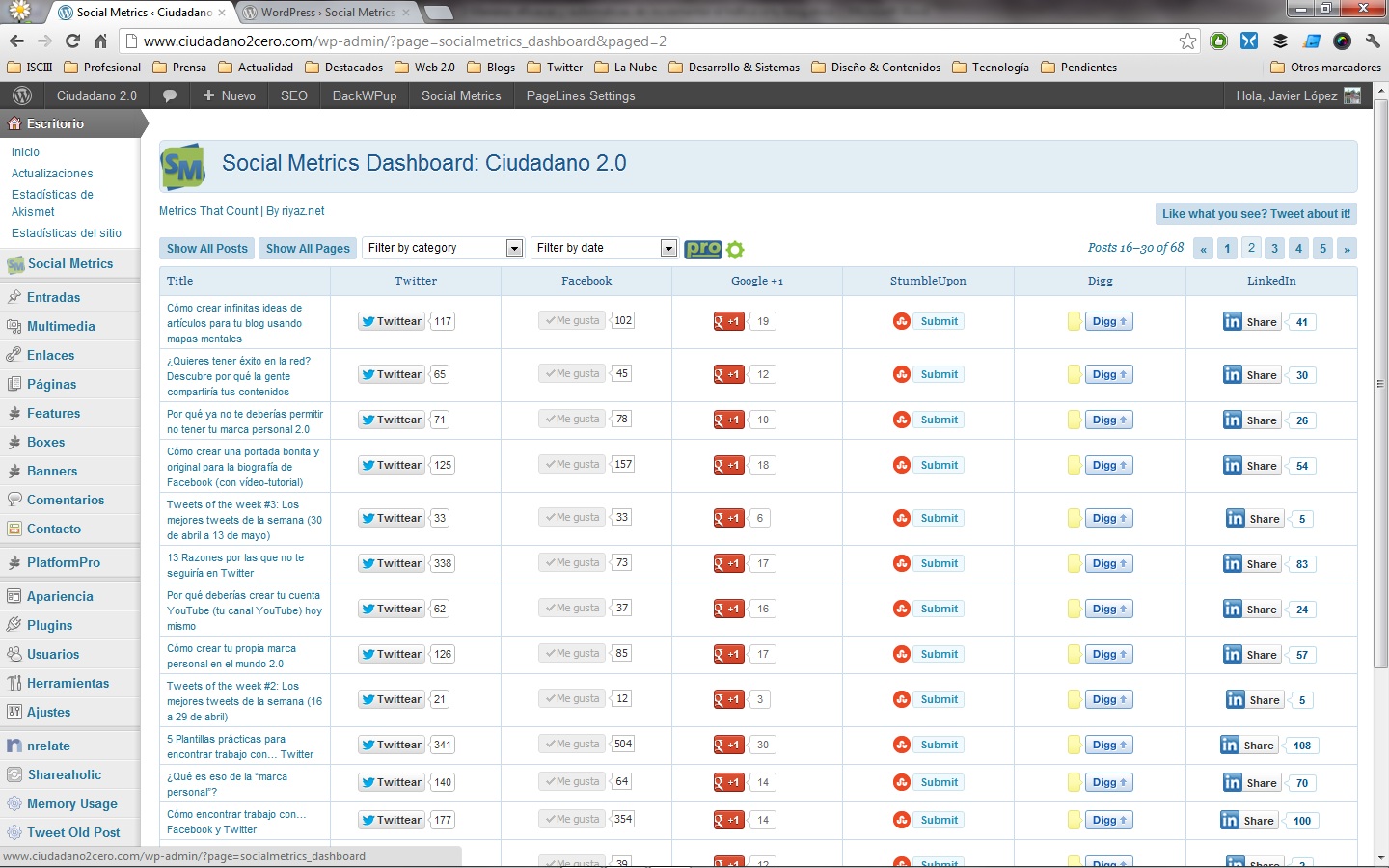
Task: Open the Diseño & Contenidos bookmarks folder
Action: click(876, 68)
